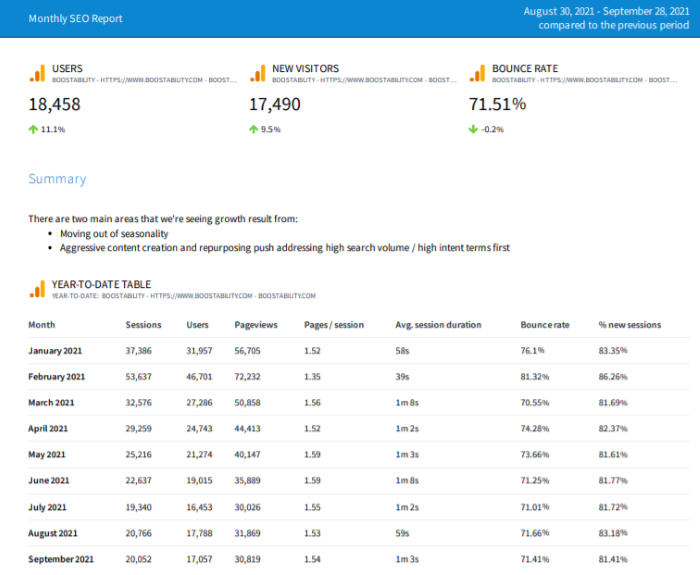Viewport: 700px width, 575px height.
Task: Select the January 2021 row label
Action: (55, 350)
